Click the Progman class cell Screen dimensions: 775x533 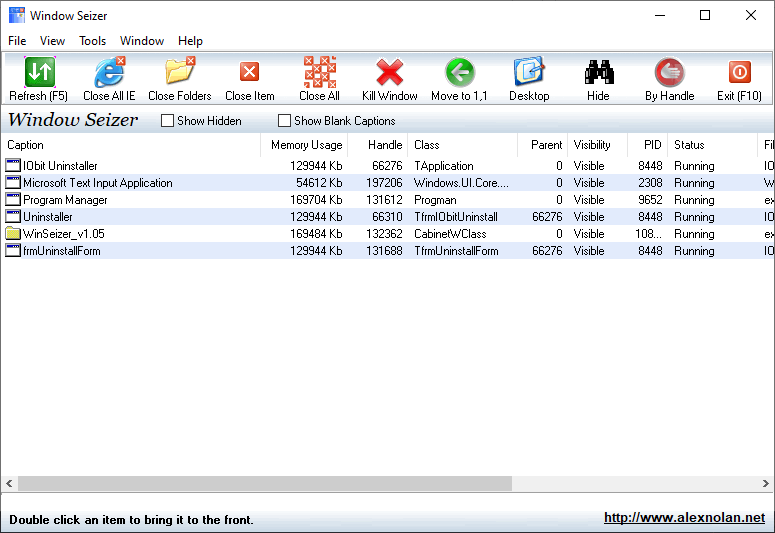[x=435, y=200]
